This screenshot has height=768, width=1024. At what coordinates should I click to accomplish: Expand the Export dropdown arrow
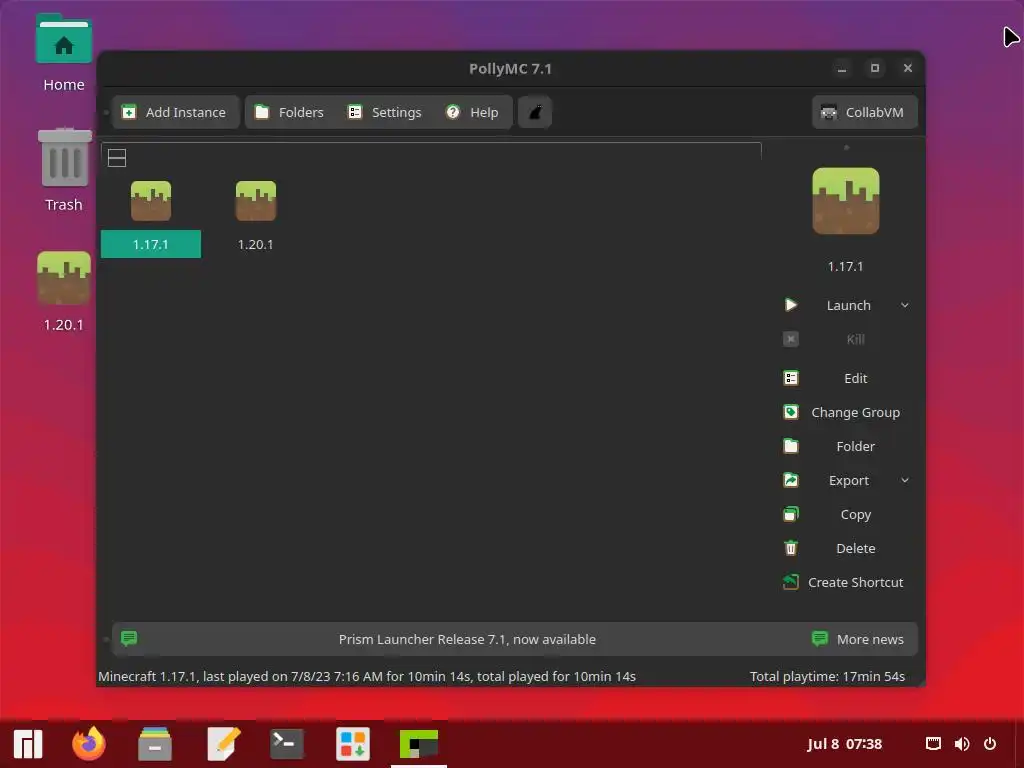[904, 481]
